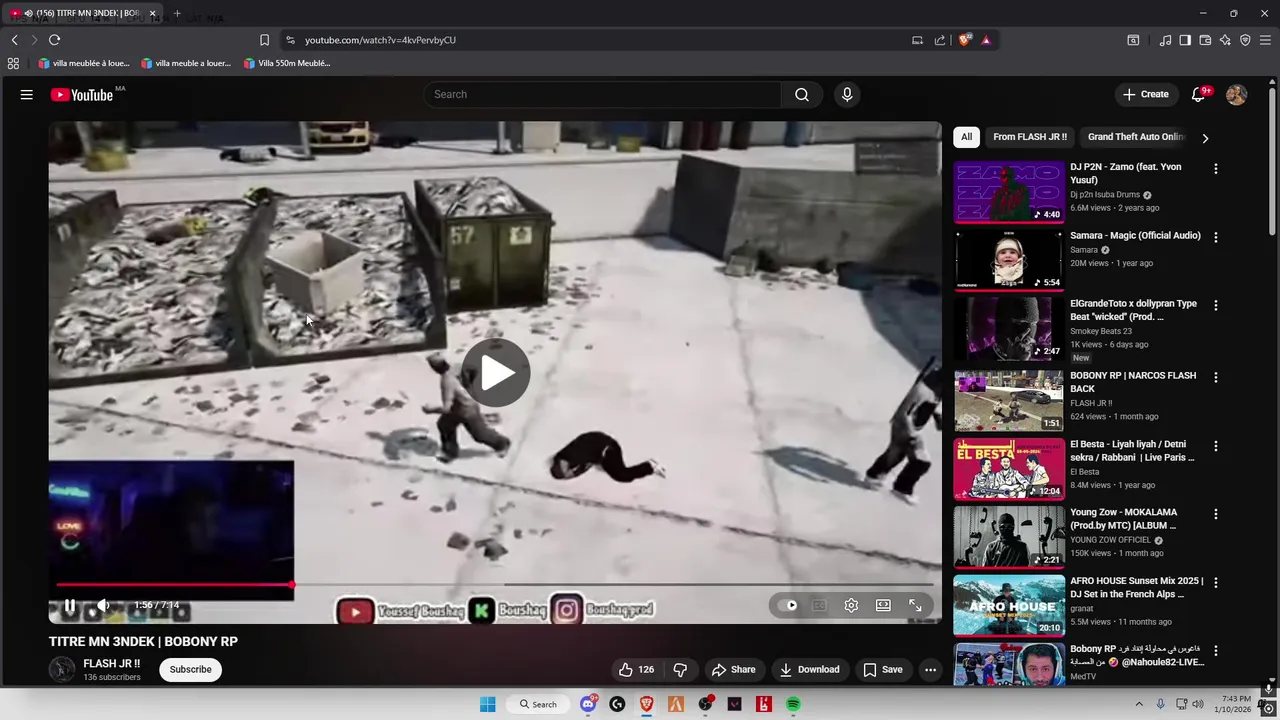Viewport: 1280px width, 720px height.
Task: Open Brave Wallet icon
Action: tap(1205, 40)
